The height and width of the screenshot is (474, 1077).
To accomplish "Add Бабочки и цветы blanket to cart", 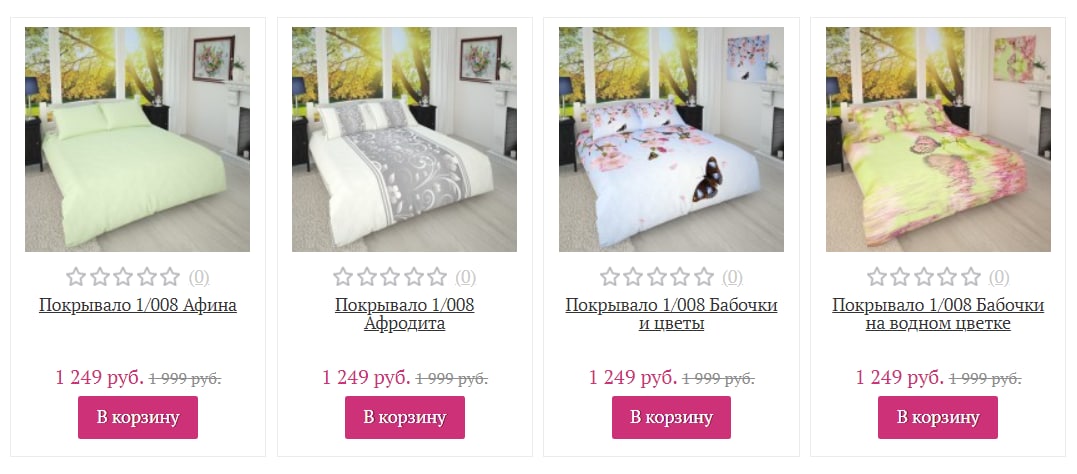I will [x=671, y=417].
